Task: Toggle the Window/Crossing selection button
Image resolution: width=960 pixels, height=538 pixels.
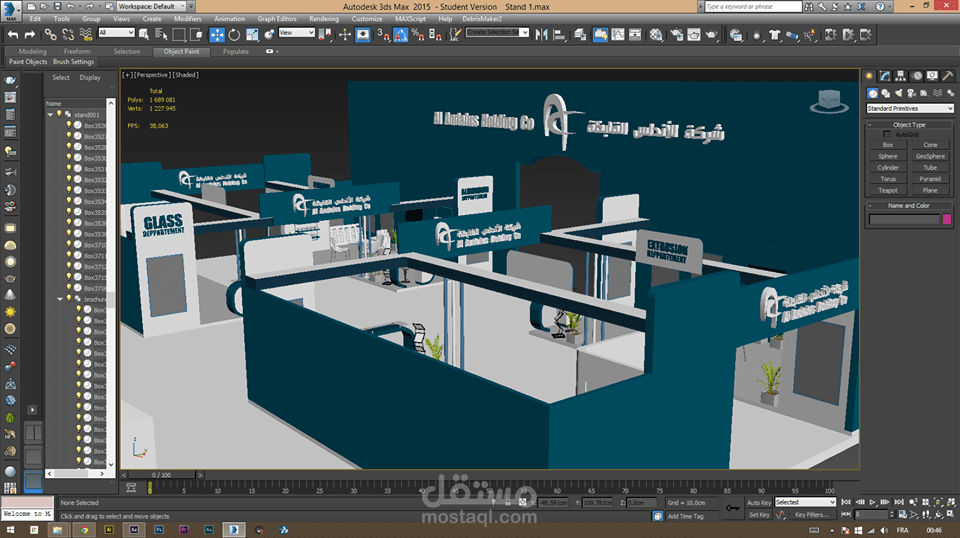Action: pos(196,35)
